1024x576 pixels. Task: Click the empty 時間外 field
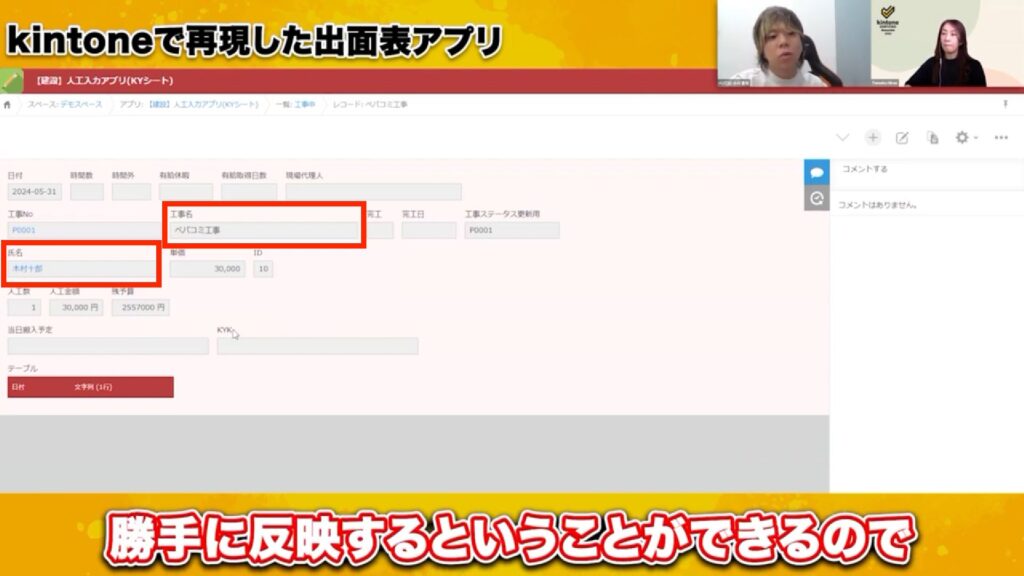(131, 191)
